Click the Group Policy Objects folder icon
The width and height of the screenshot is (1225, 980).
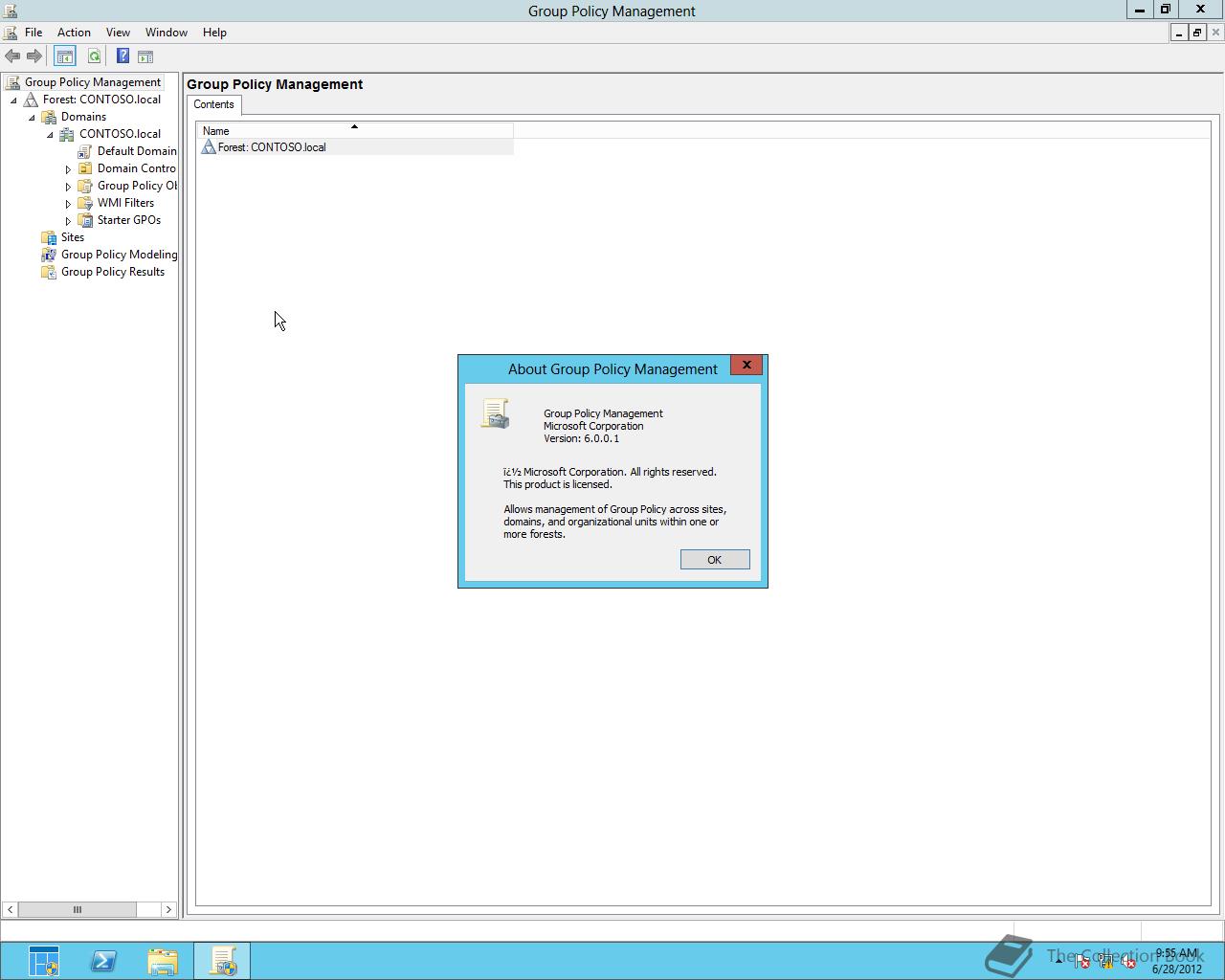85,186
